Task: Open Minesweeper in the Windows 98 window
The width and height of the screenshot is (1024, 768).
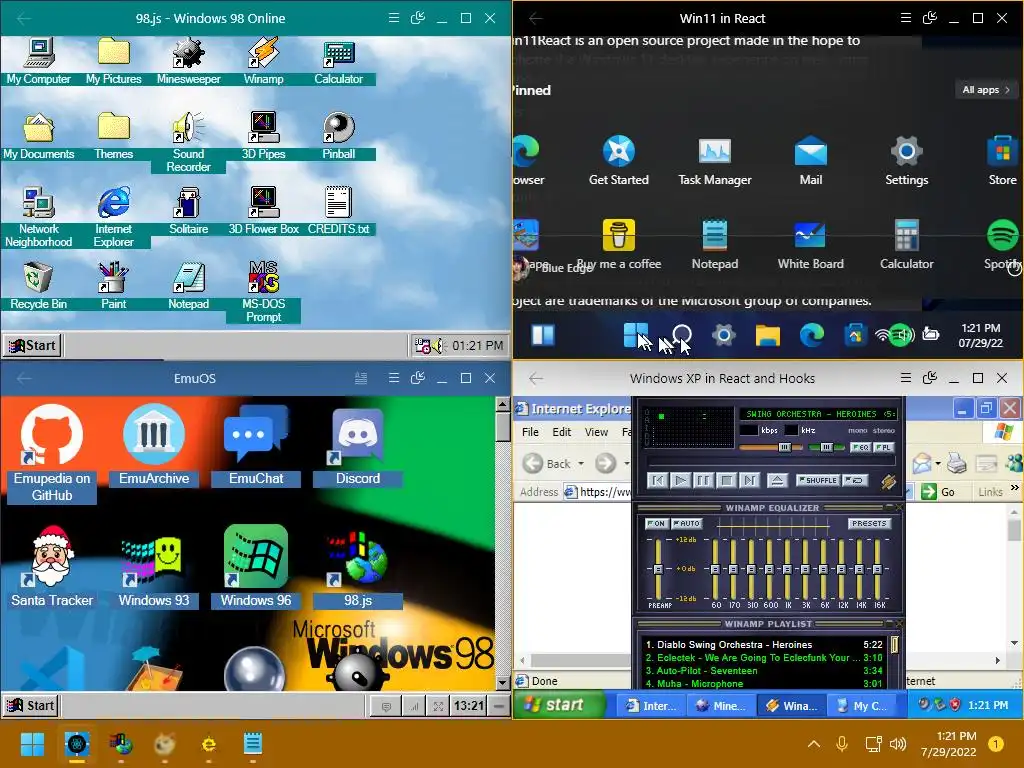Action: coord(188,61)
